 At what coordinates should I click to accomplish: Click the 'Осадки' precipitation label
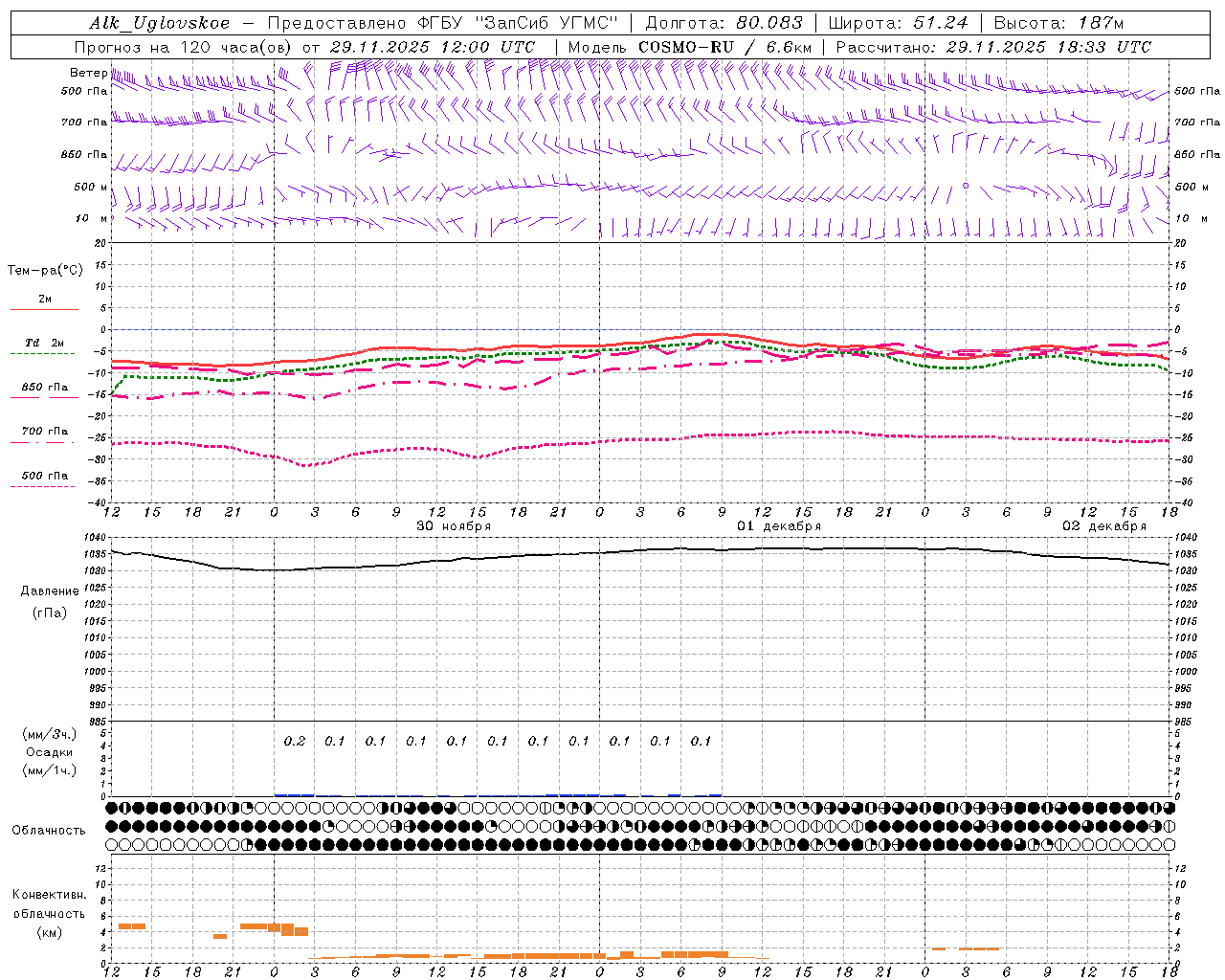[50, 752]
